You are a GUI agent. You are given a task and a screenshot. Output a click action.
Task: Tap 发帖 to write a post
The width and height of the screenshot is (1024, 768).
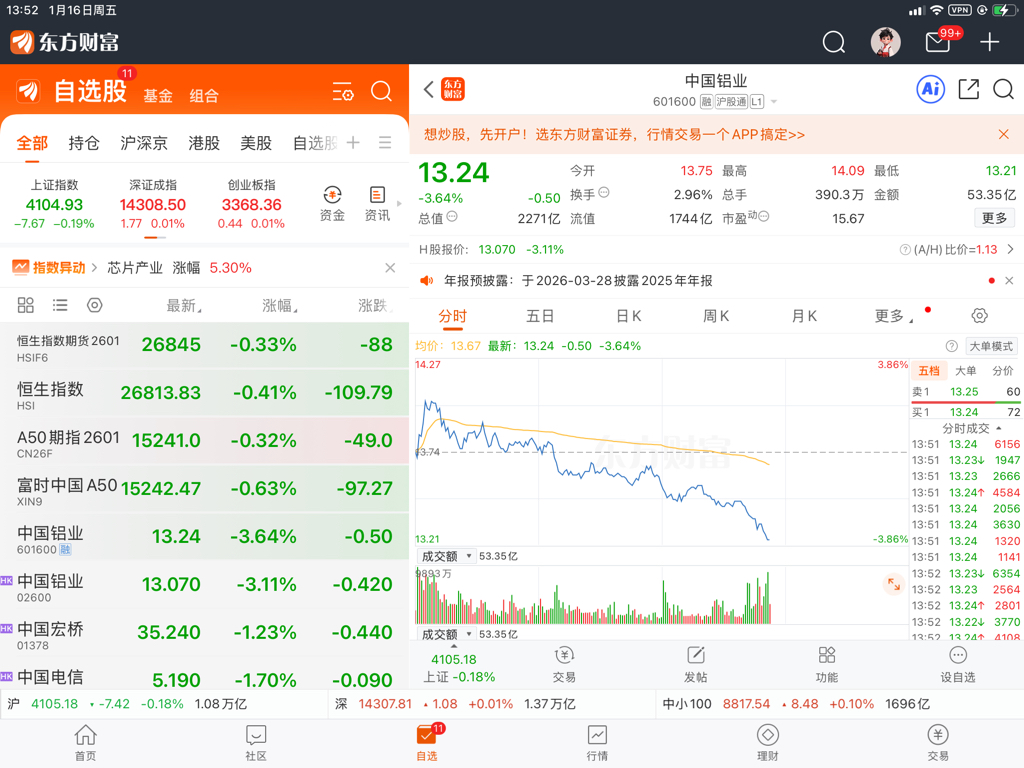(696, 665)
